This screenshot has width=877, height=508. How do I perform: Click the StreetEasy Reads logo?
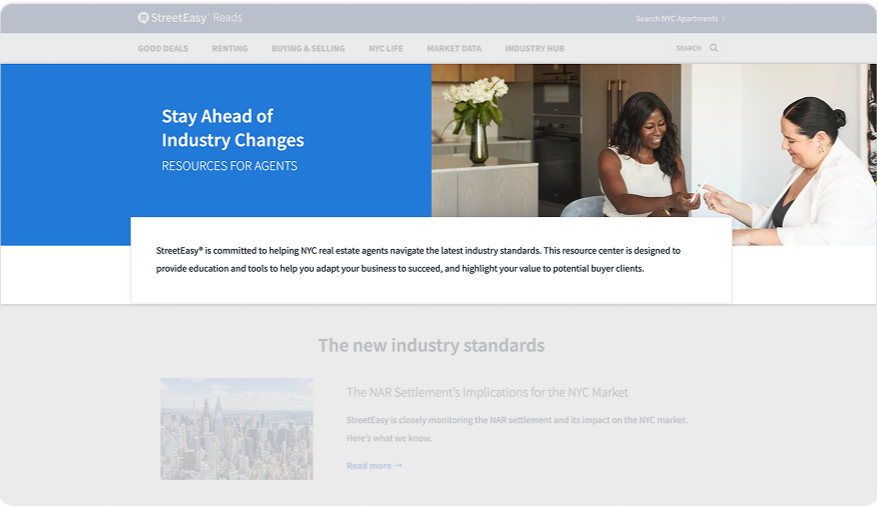tap(190, 18)
